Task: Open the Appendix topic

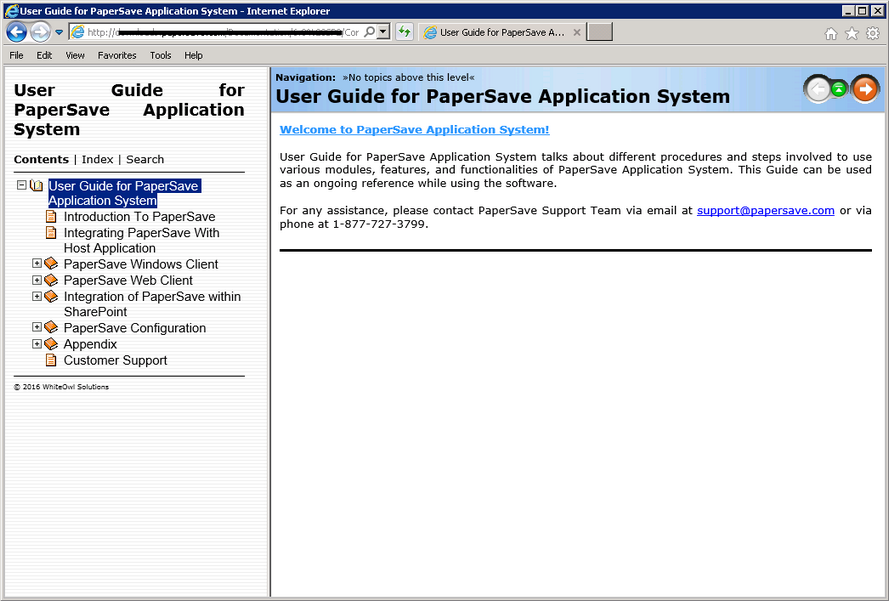Action: coord(90,345)
